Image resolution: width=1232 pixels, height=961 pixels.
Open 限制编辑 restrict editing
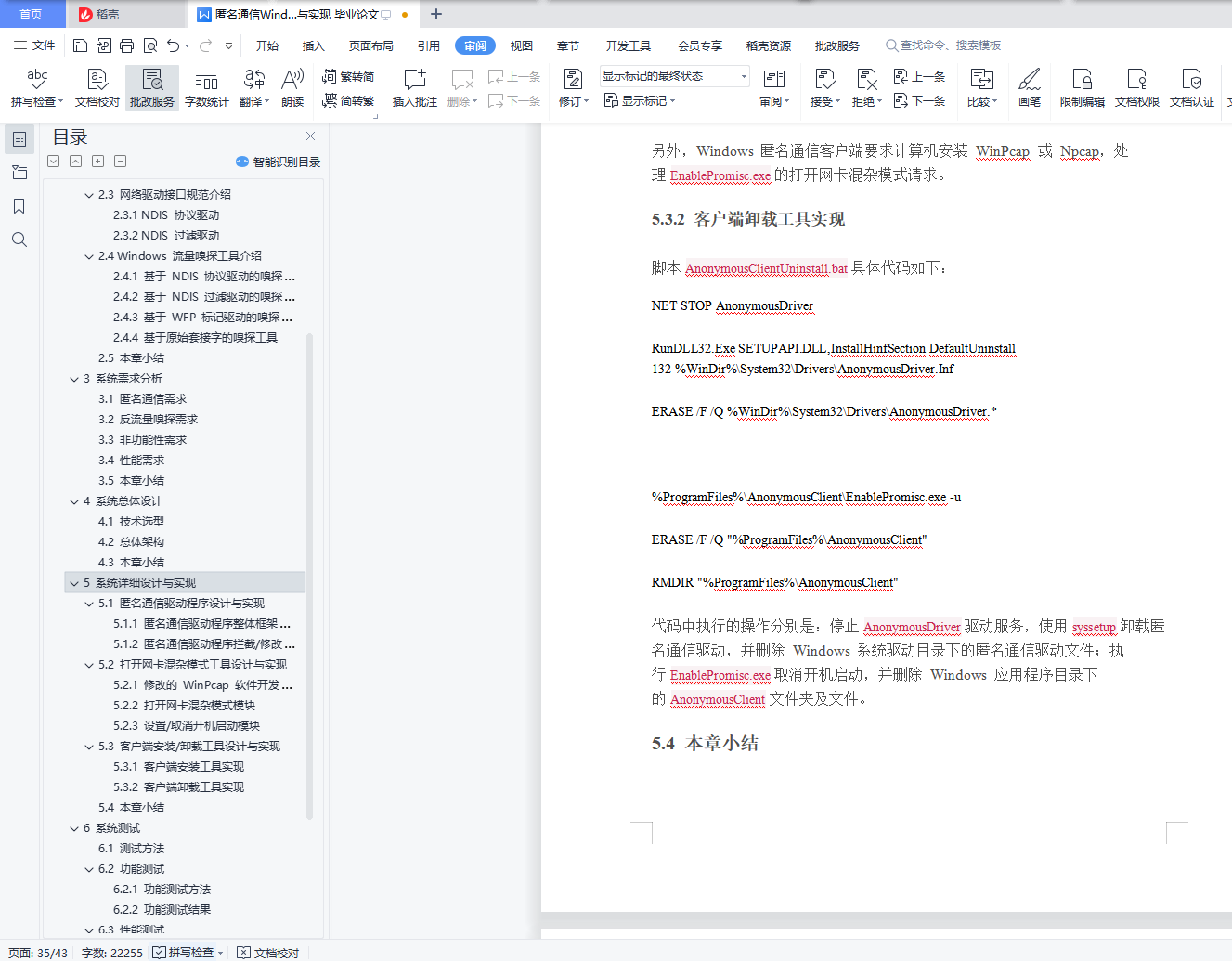pos(1083,88)
